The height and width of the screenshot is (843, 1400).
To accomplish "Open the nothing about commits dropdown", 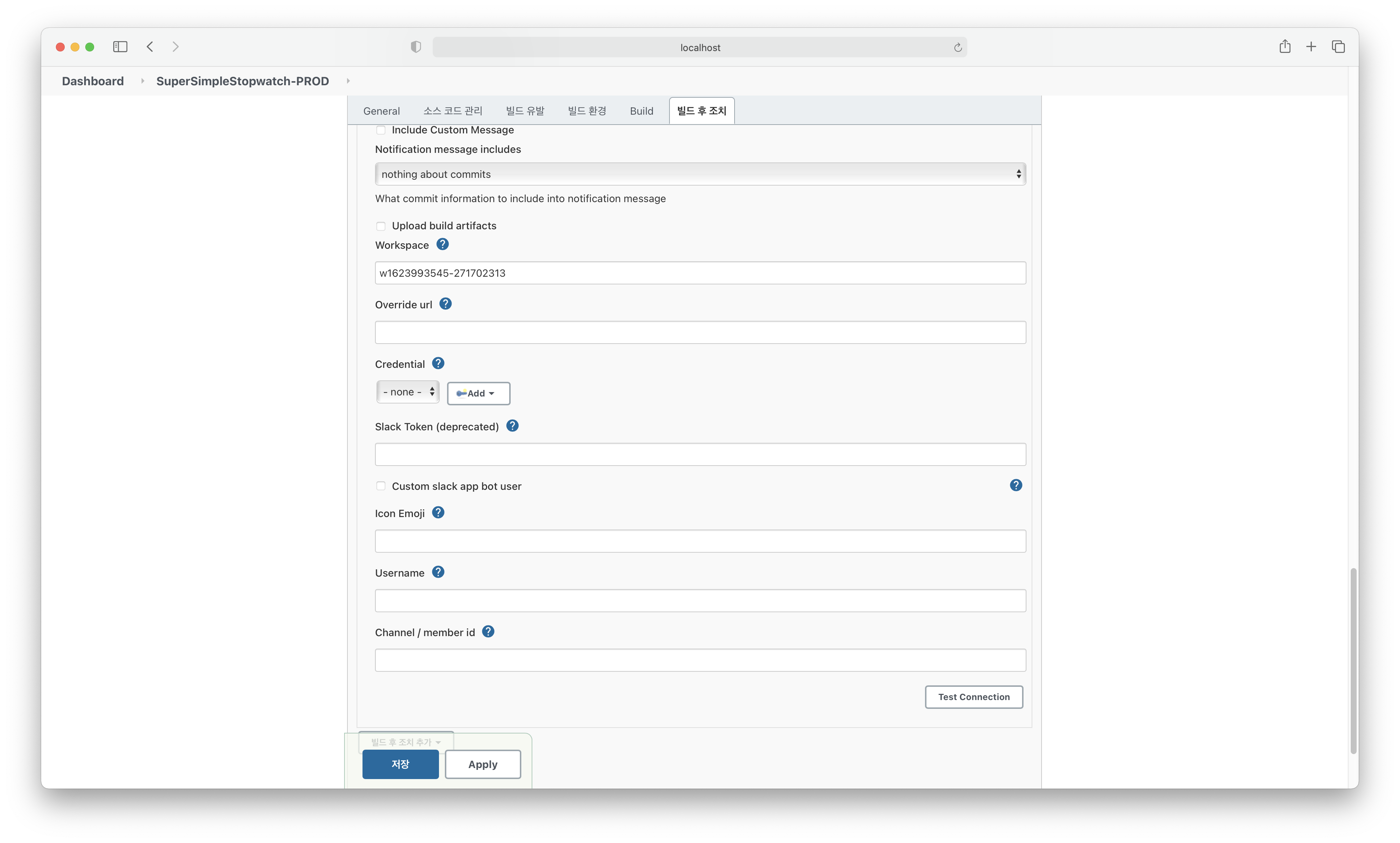I will click(x=700, y=175).
